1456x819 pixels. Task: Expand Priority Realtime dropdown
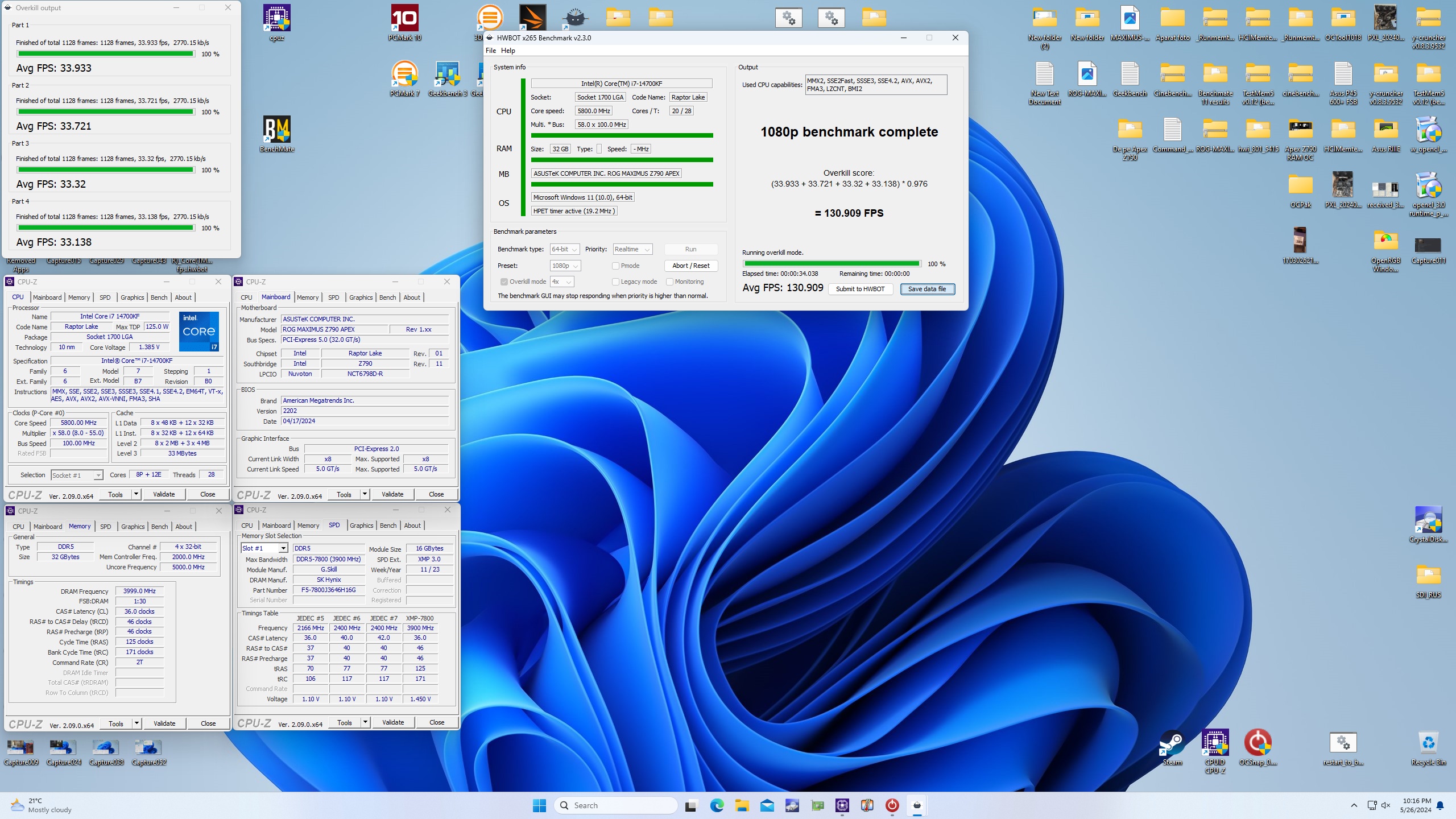tap(632, 249)
